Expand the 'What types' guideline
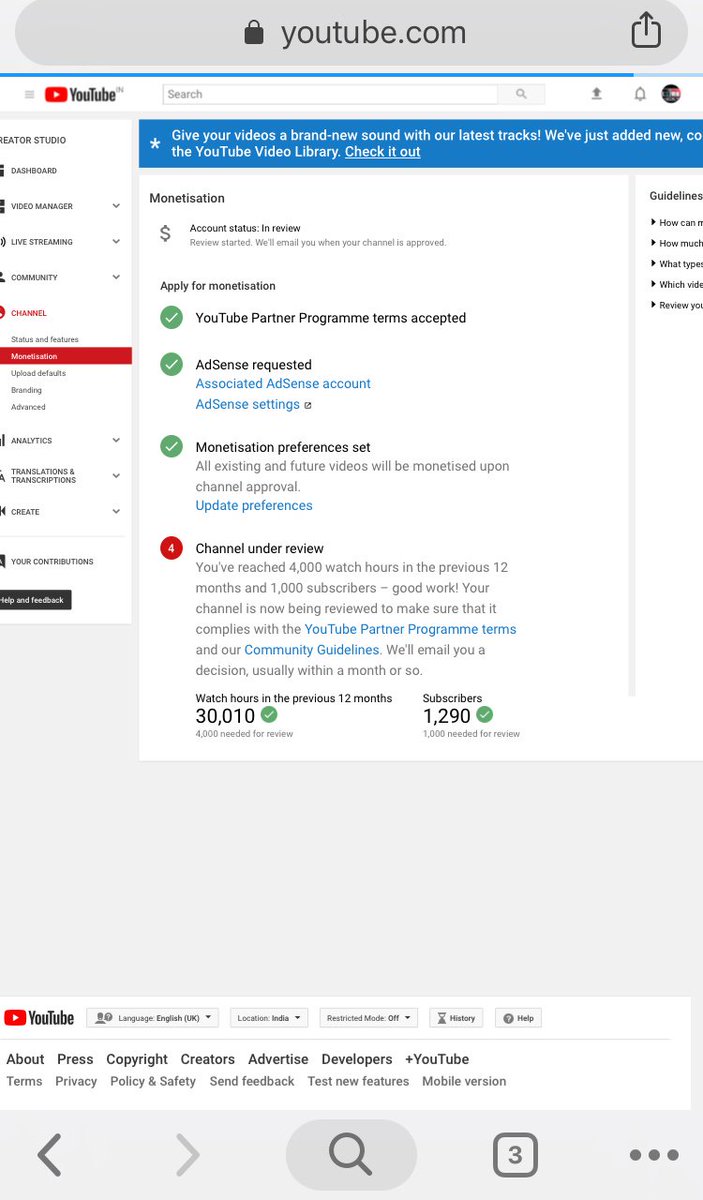Viewport: 703px width, 1200px height. (677, 264)
